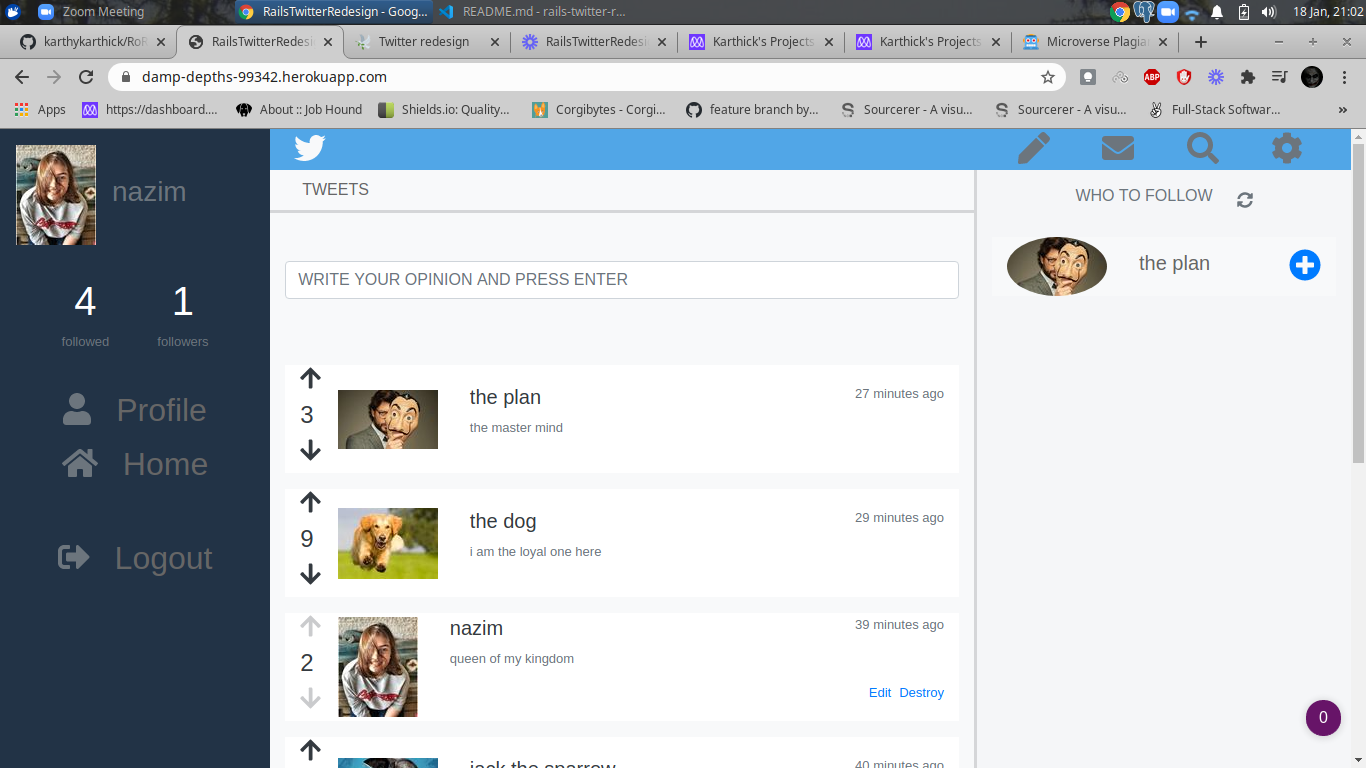The width and height of the screenshot is (1366, 768).
Task: Downvote the 'the plan' tweet
Action: click(310, 450)
